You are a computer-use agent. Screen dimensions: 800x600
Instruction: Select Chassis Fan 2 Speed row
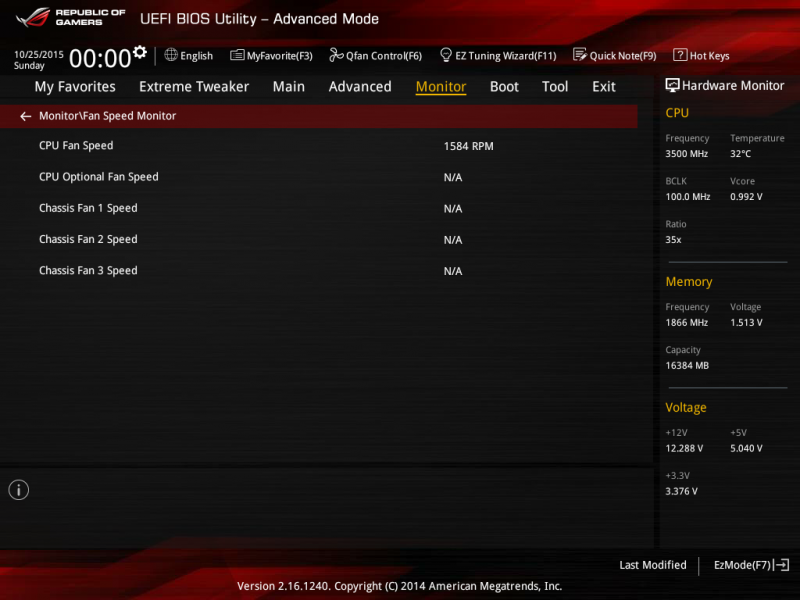click(x=318, y=239)
